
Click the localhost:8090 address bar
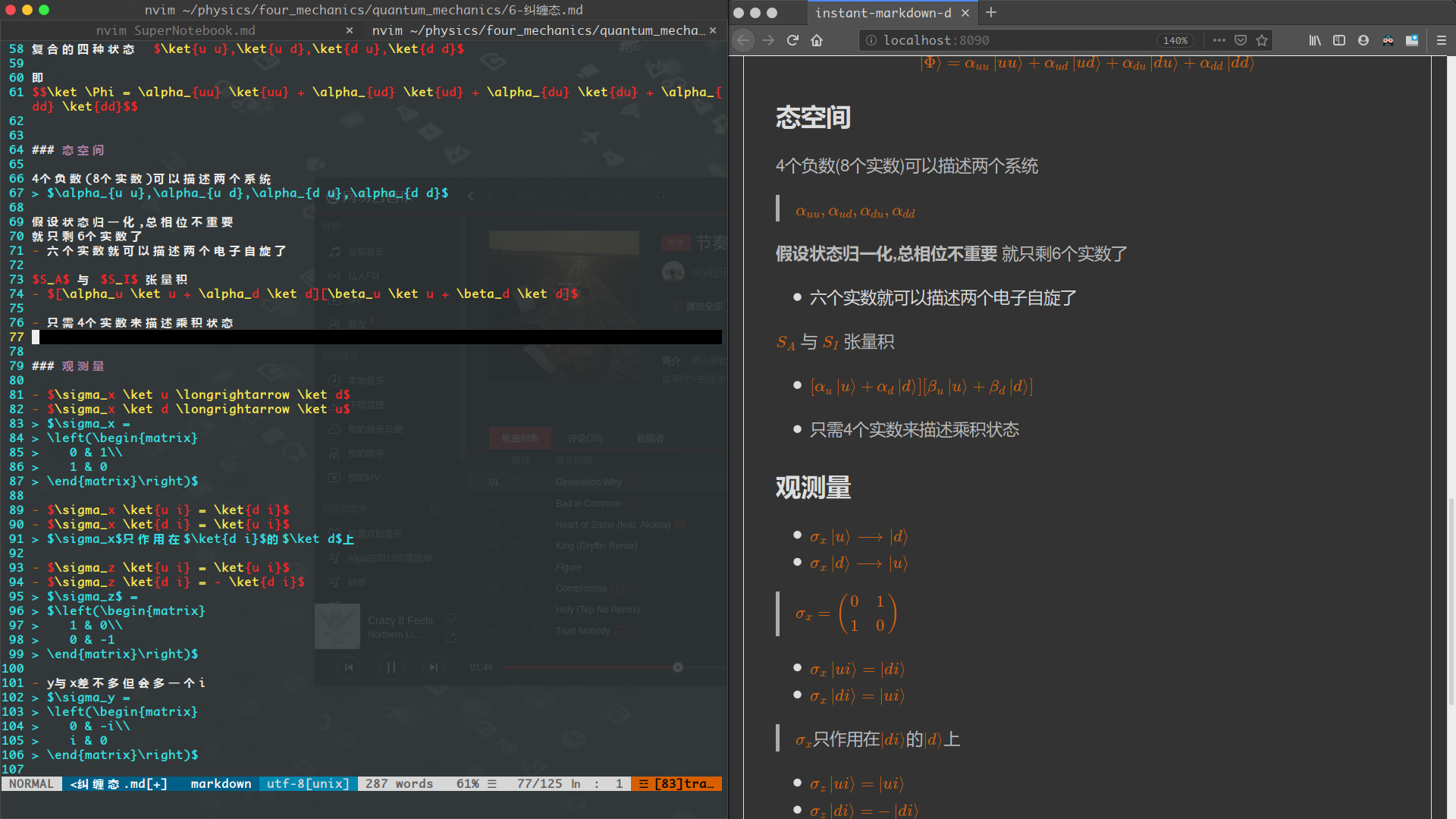[986, 40]
